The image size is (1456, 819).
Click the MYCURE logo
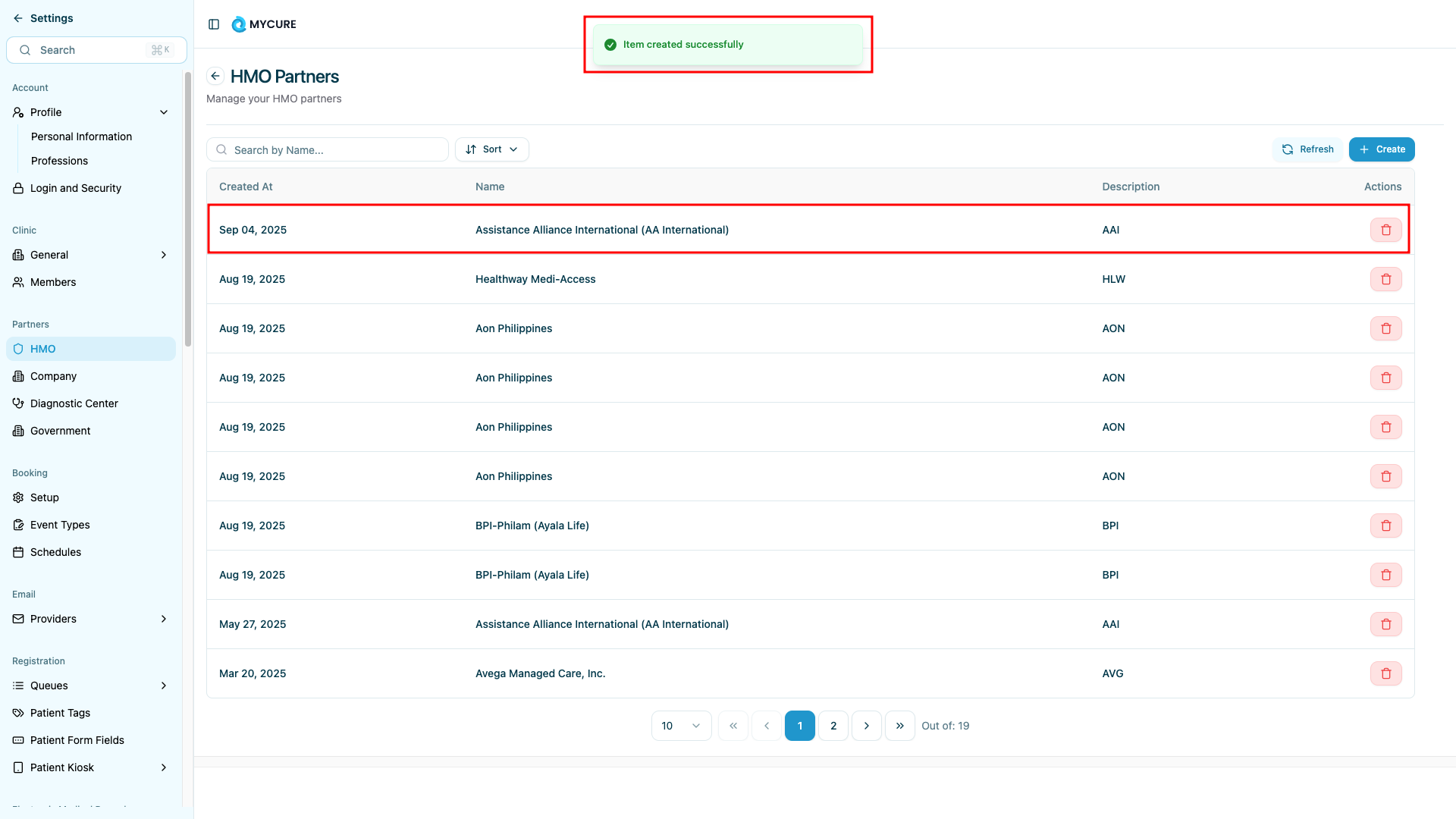click(x=264, y=24)
